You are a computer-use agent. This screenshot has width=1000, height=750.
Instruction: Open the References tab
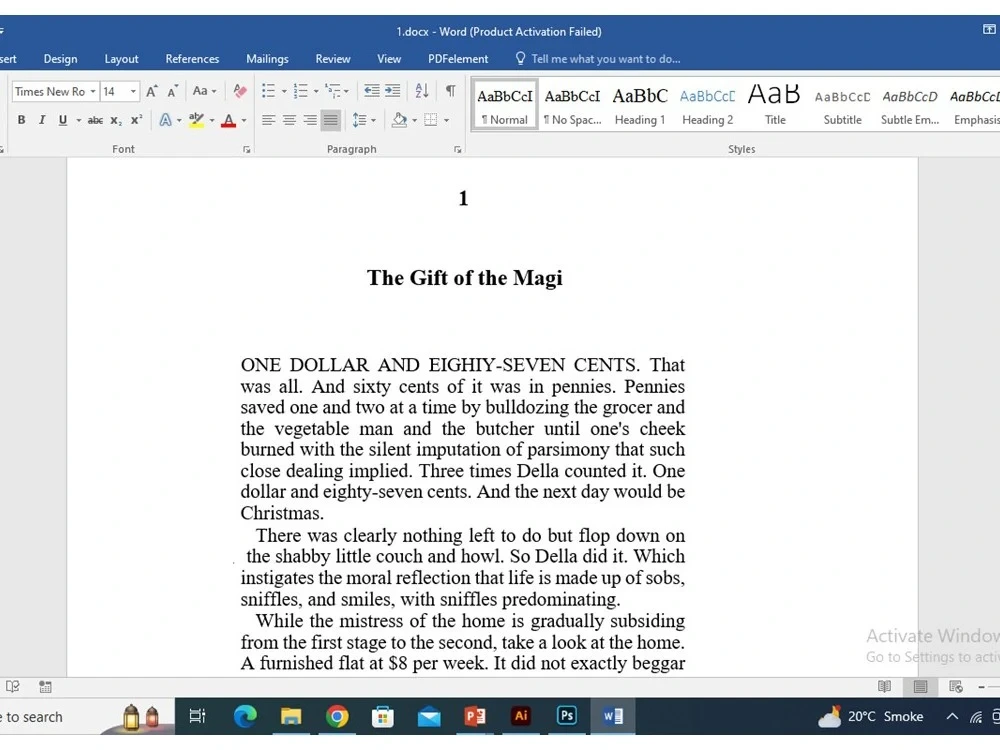pos(192,59)
